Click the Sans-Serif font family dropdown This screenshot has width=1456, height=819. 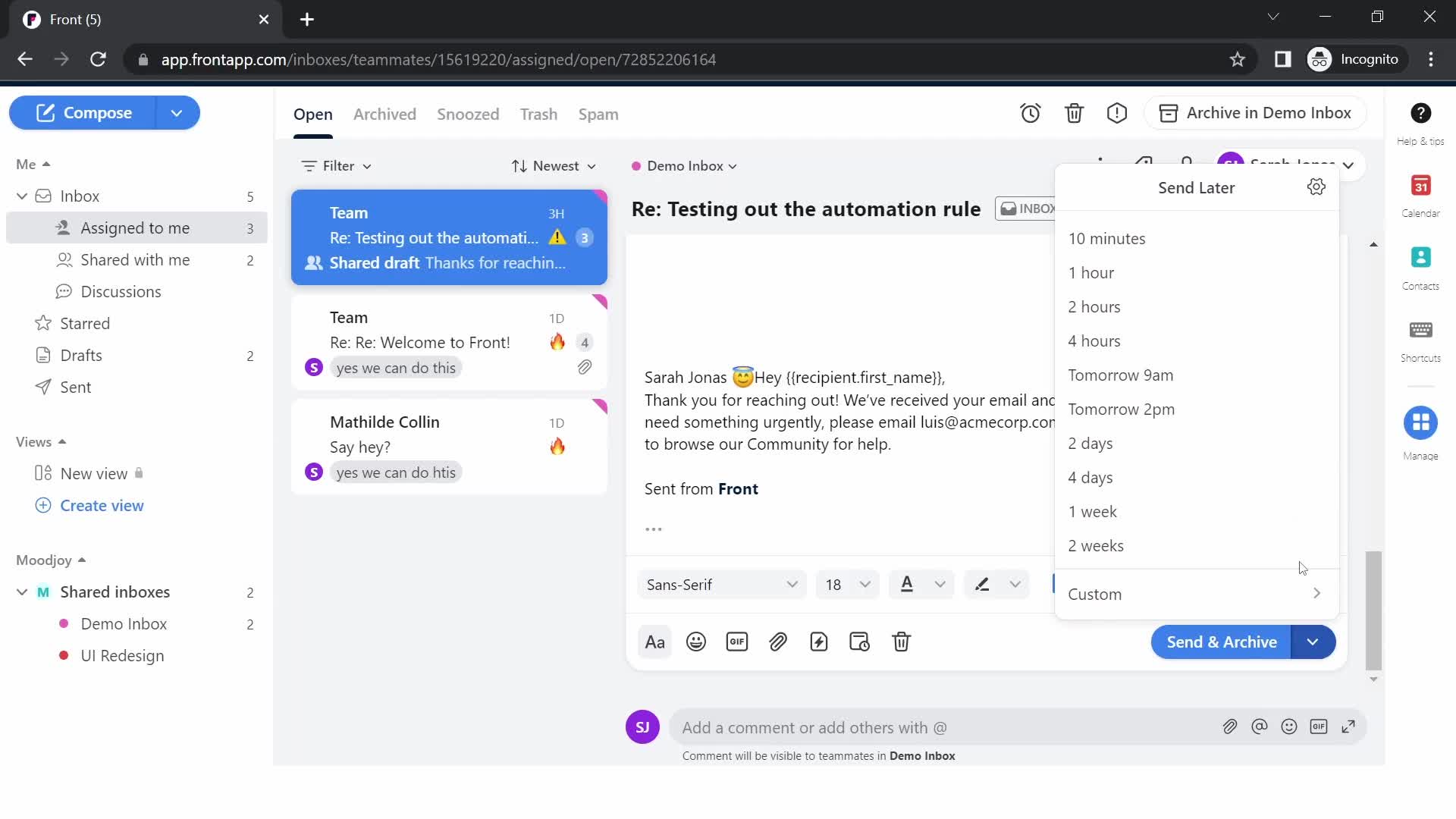[721, 585]
